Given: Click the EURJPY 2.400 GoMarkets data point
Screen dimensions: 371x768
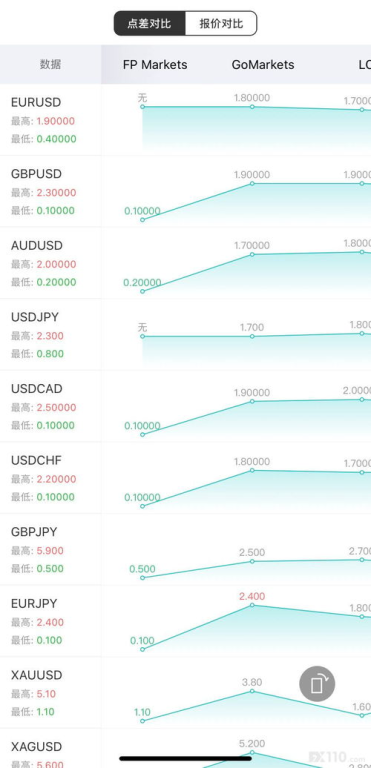Looking at the screenshot, I should [x=252, y=605].
